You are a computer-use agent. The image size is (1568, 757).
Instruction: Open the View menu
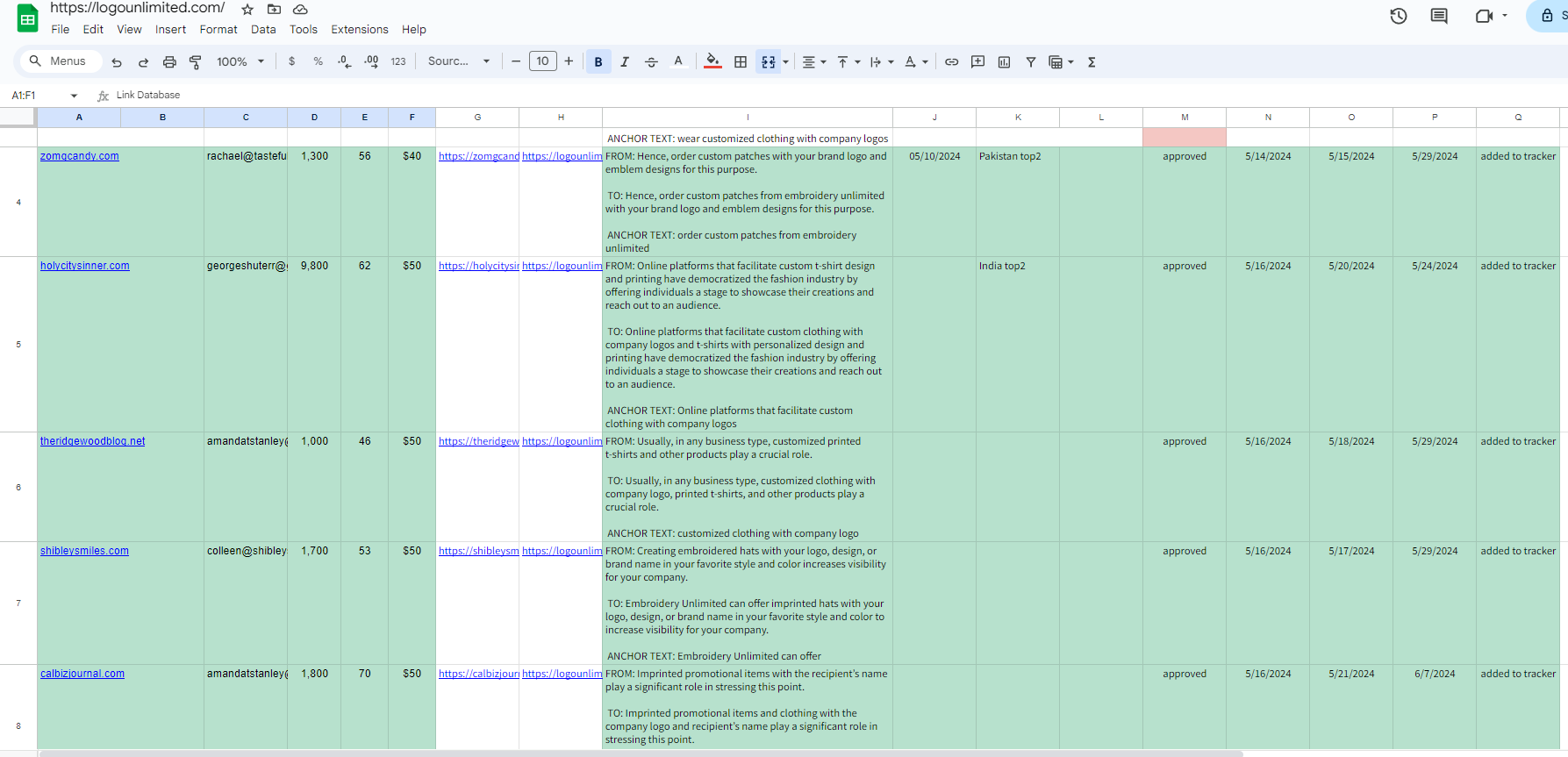point(129,29)
